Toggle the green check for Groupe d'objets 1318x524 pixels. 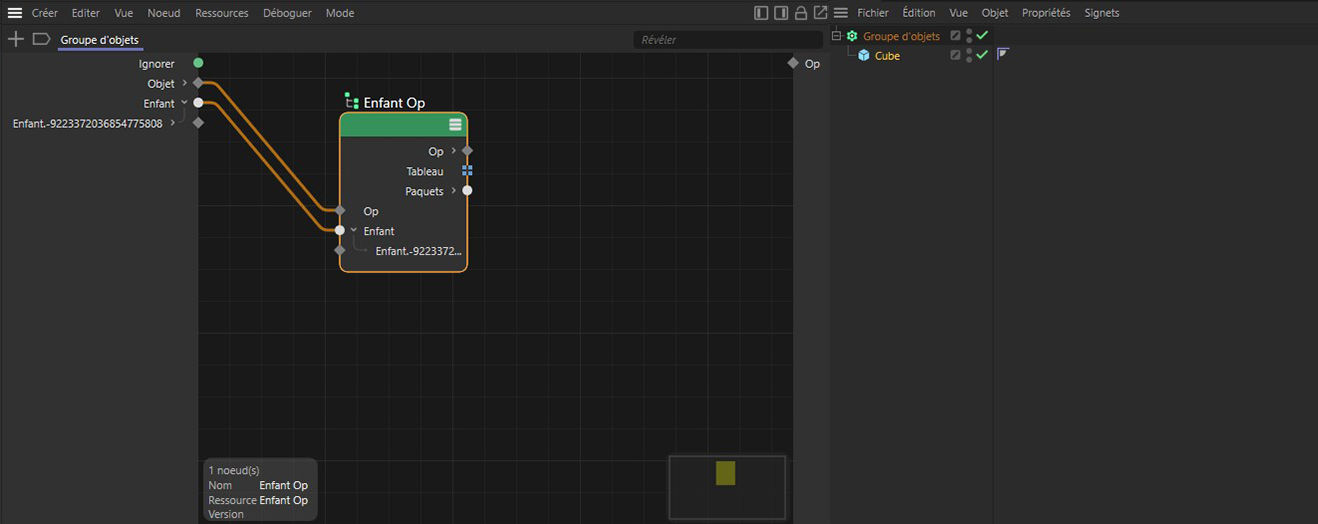pyautogui.click(x=982, y=36)
